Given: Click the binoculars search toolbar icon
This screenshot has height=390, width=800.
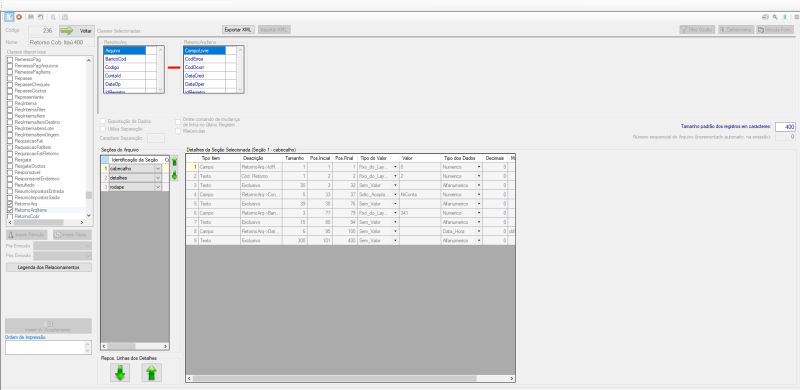Looking at the screenshot, I should tap(31, 17).
